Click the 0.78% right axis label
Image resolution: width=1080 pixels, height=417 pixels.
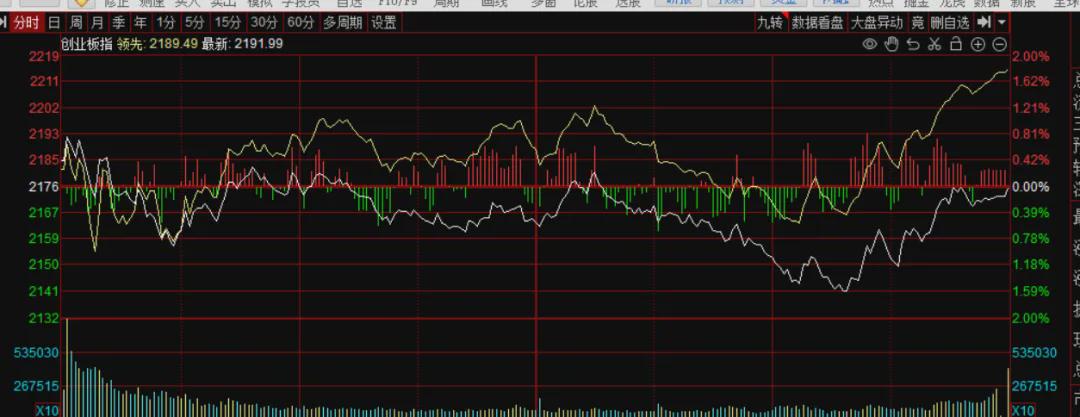[x=1031, y=238]
